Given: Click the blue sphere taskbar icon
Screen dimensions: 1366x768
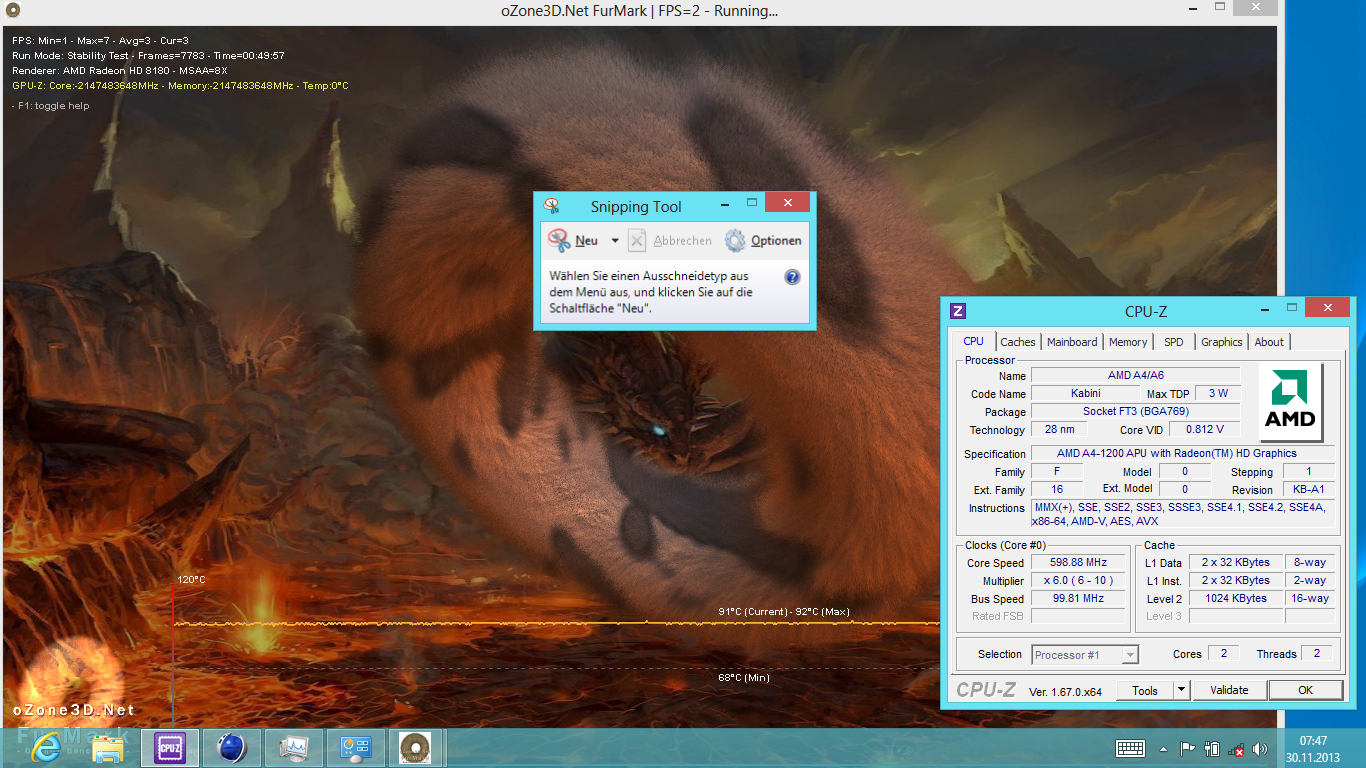Looking at the screenshot, I should 232,748.
